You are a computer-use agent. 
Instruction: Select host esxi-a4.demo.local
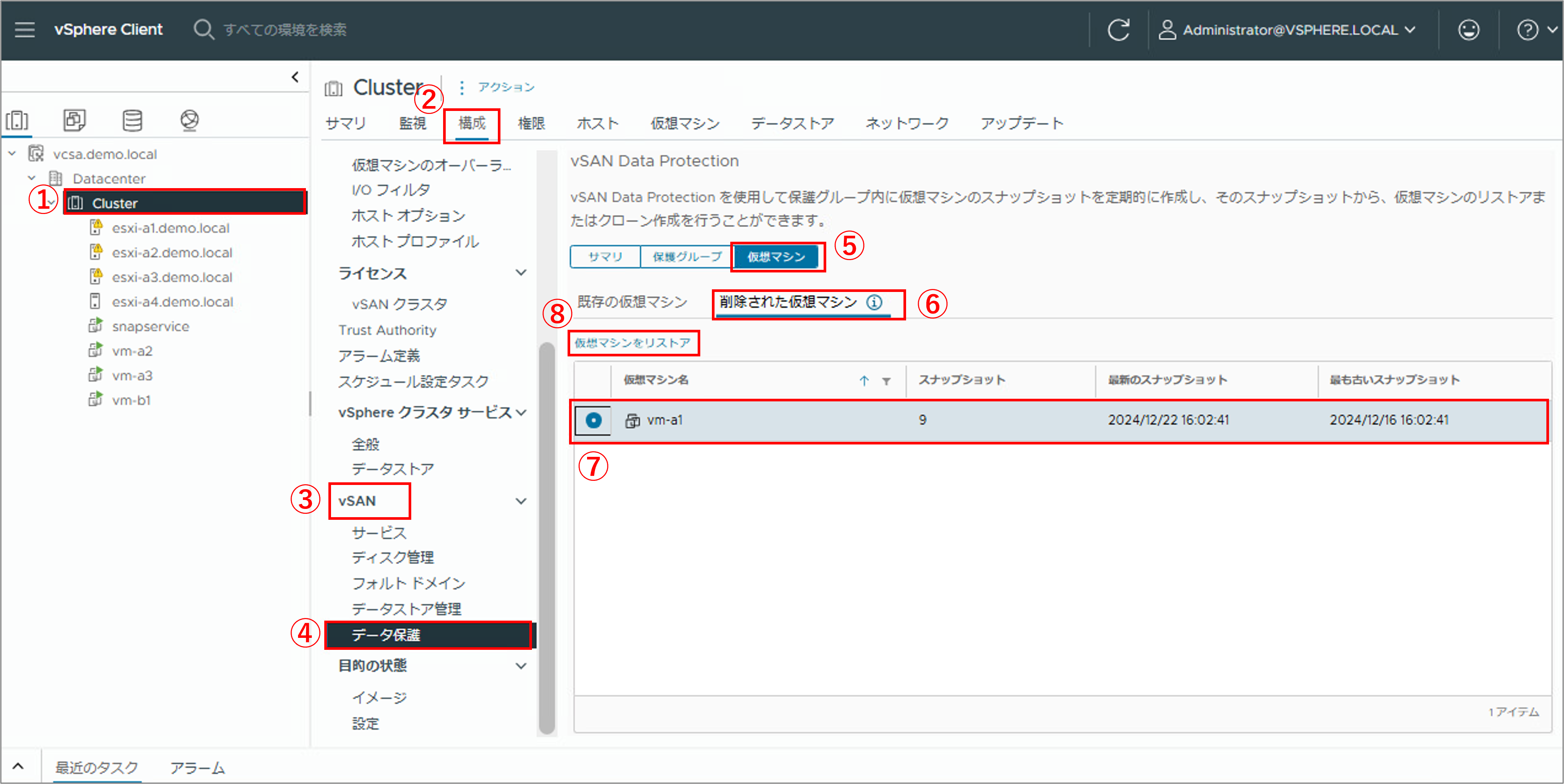point(172,302)
